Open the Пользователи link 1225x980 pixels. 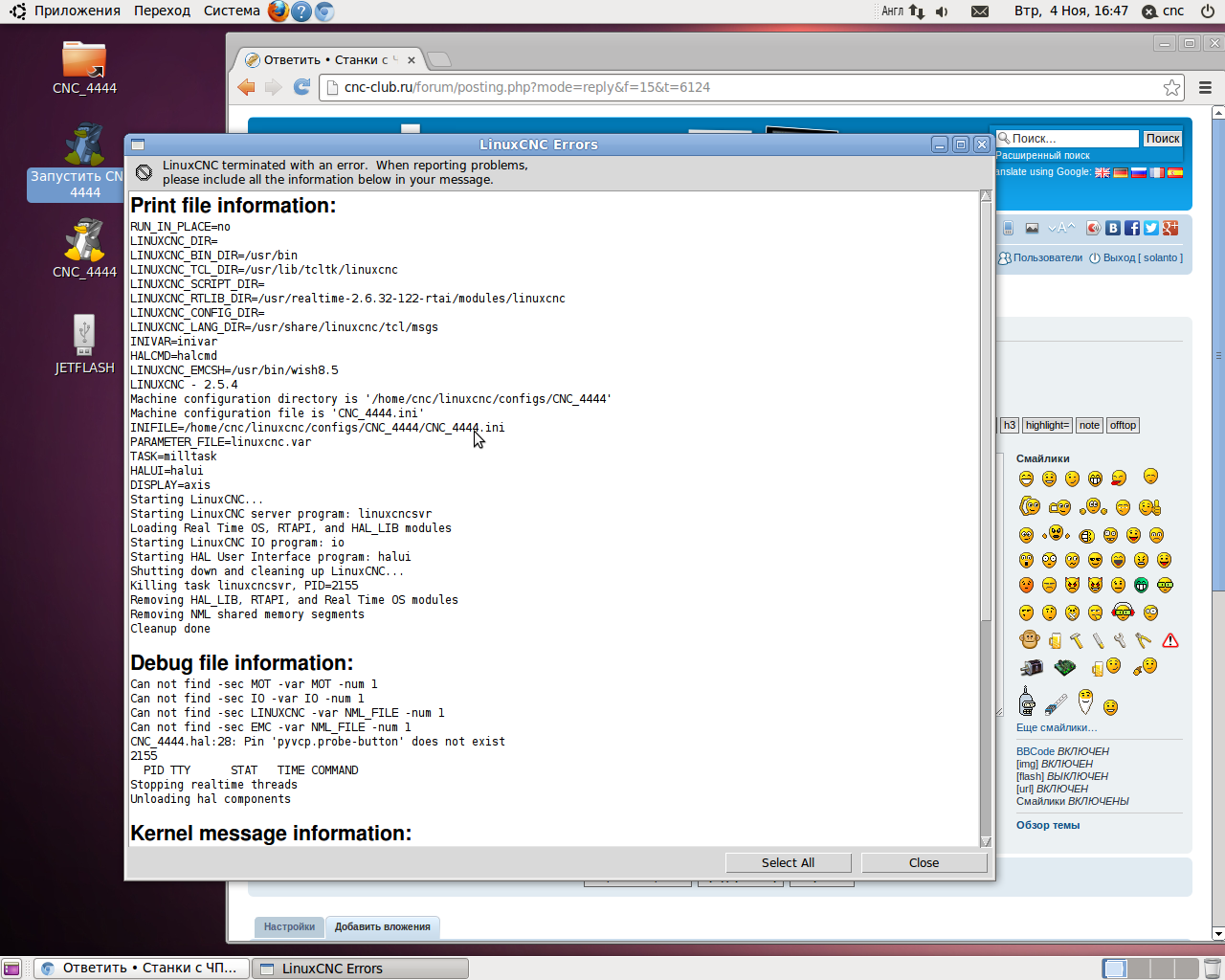[x=1040, y=257]
